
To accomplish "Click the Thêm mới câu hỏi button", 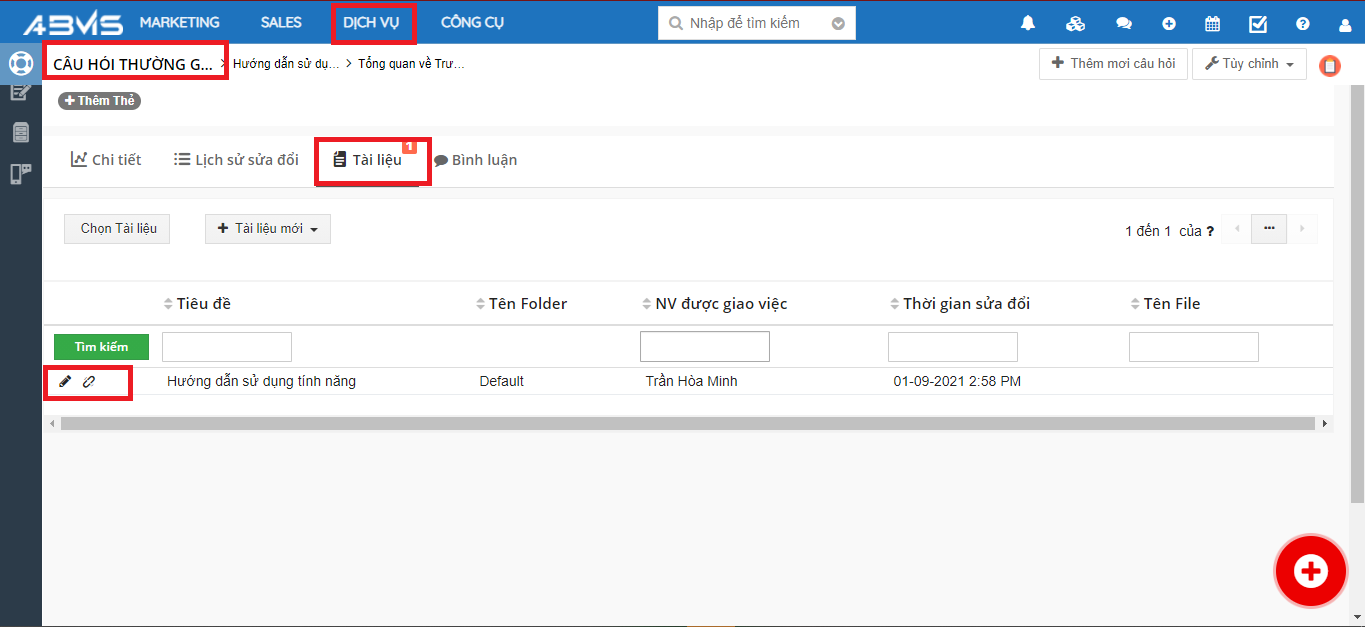I will (x=1113, y=64).
